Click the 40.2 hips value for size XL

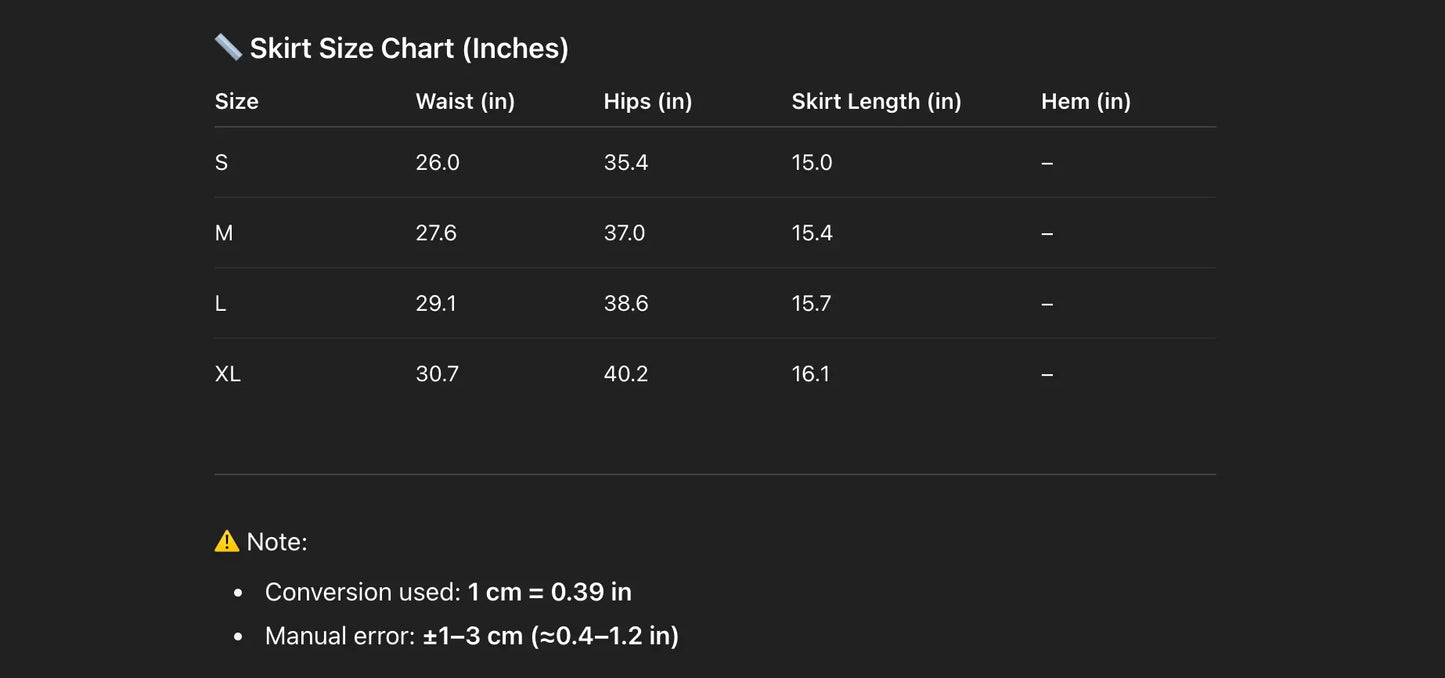(x=626, y=374)
